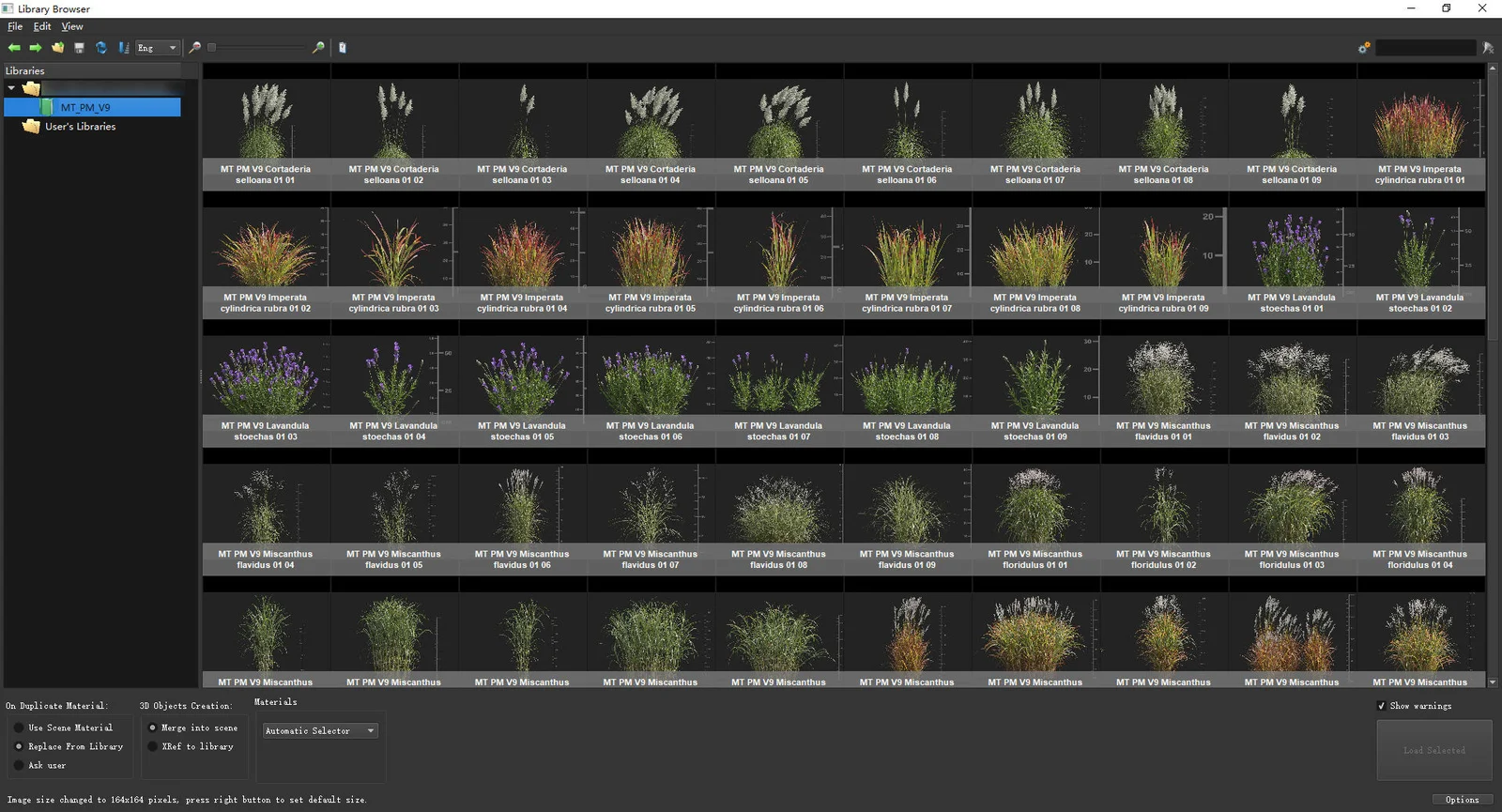This screenshot has width=1502, height=812.
Task: Click inside the search input field
Action: 1425,48
